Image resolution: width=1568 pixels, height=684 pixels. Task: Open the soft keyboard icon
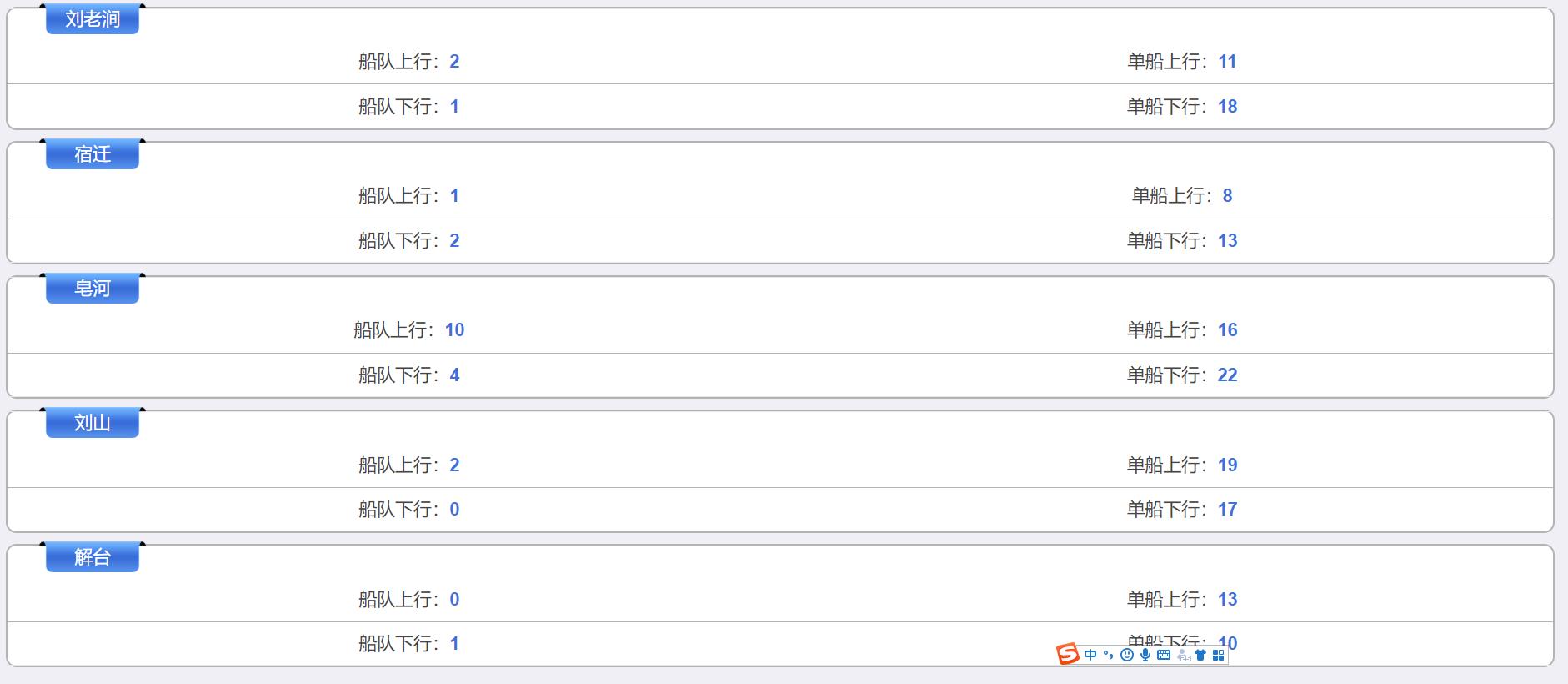pyautogui.click(x=1164, y=655)
